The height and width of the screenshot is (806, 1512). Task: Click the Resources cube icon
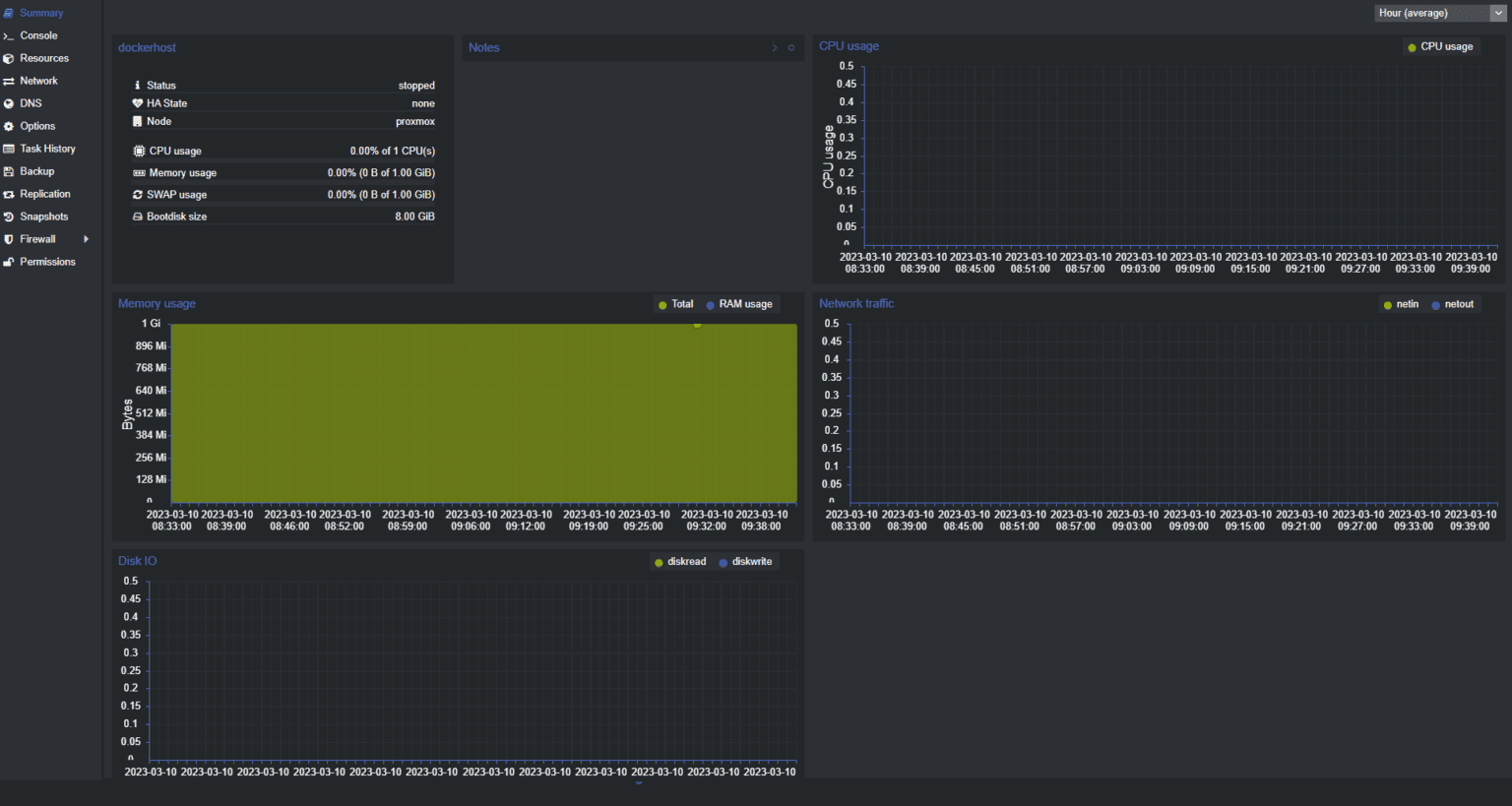pyautogui.click(x=9, y=59)
